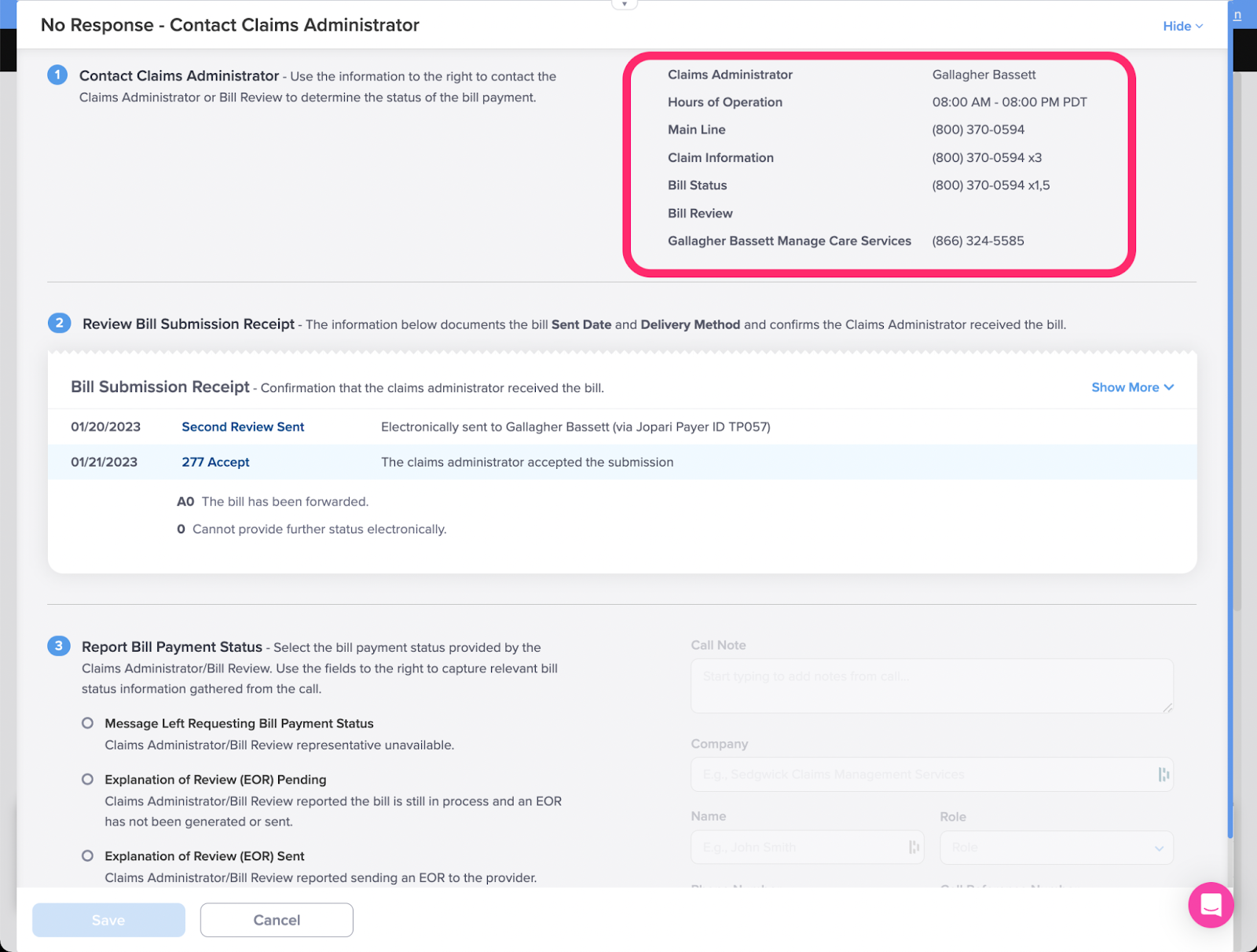Open the chat support bubble icon
Image resolution: width=1257 pixels, height=952 pixels.
click(x=1211, y=905)
